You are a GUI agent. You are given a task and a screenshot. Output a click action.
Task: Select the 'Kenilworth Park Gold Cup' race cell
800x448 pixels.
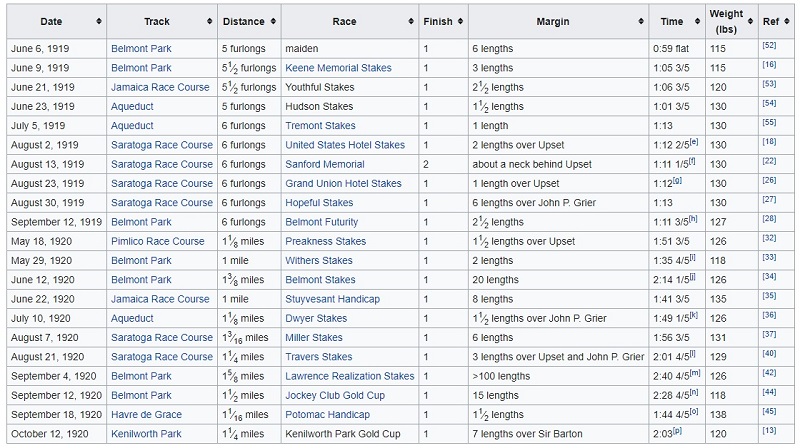(349, 434)
